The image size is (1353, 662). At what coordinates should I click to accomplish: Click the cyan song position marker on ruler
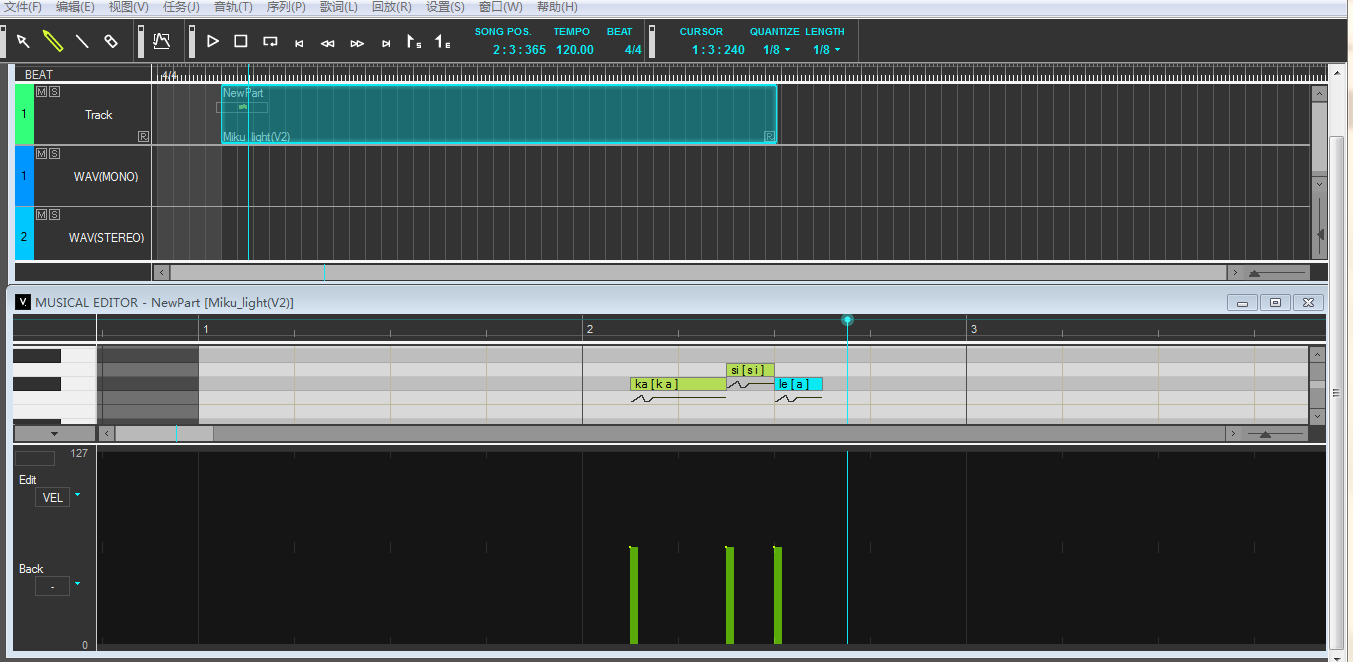847,320
